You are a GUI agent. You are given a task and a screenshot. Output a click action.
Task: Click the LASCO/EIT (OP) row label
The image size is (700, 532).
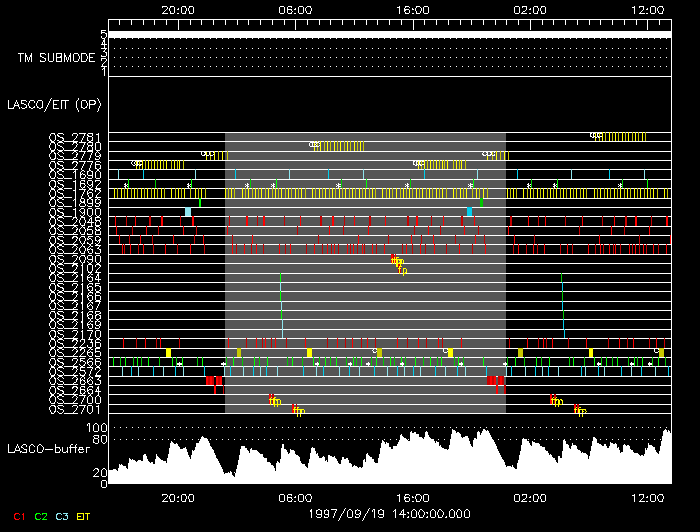pos(52,104)
